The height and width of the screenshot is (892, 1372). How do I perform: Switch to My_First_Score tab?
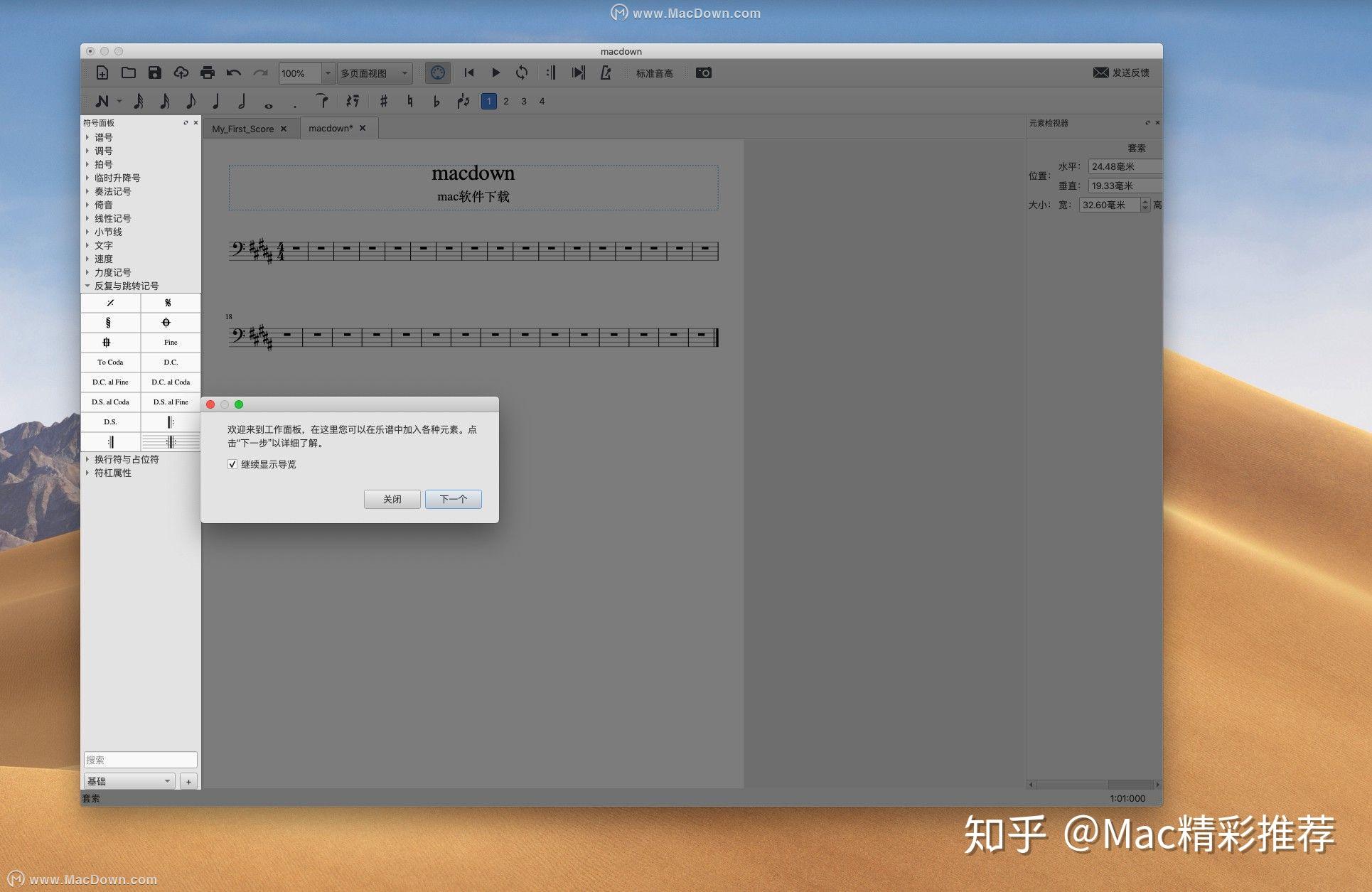242,129
